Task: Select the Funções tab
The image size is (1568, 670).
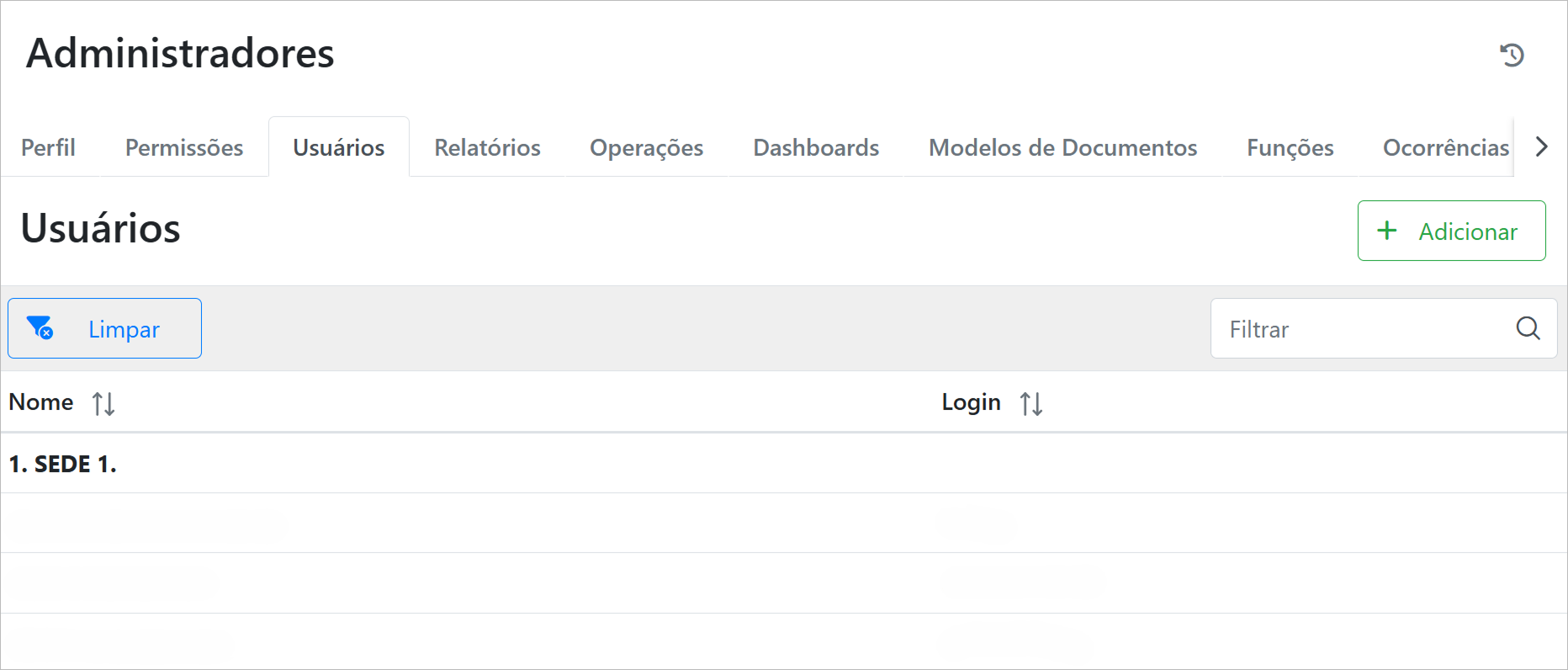Action: point(1290,147)
